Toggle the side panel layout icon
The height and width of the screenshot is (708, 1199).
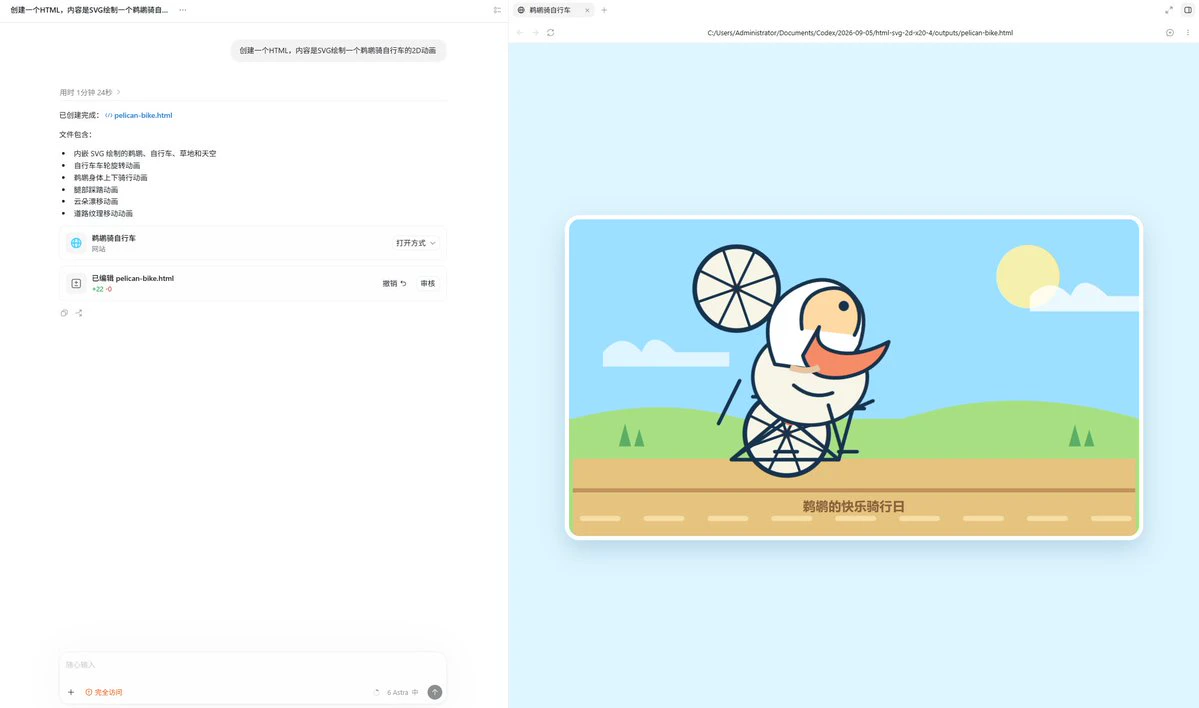point(1188,10)
